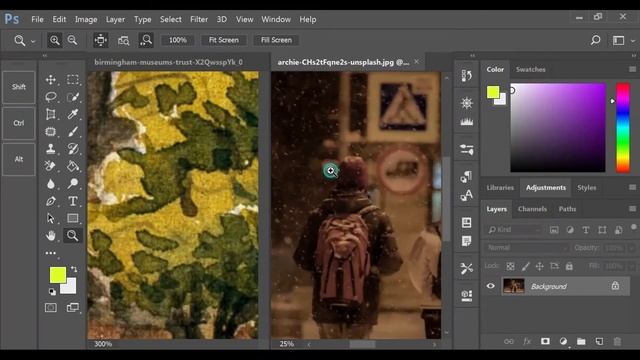Toggle Resize Windows to Fit option
The height and width of the screenshot is (360, 640).
[x=100, y=40]
